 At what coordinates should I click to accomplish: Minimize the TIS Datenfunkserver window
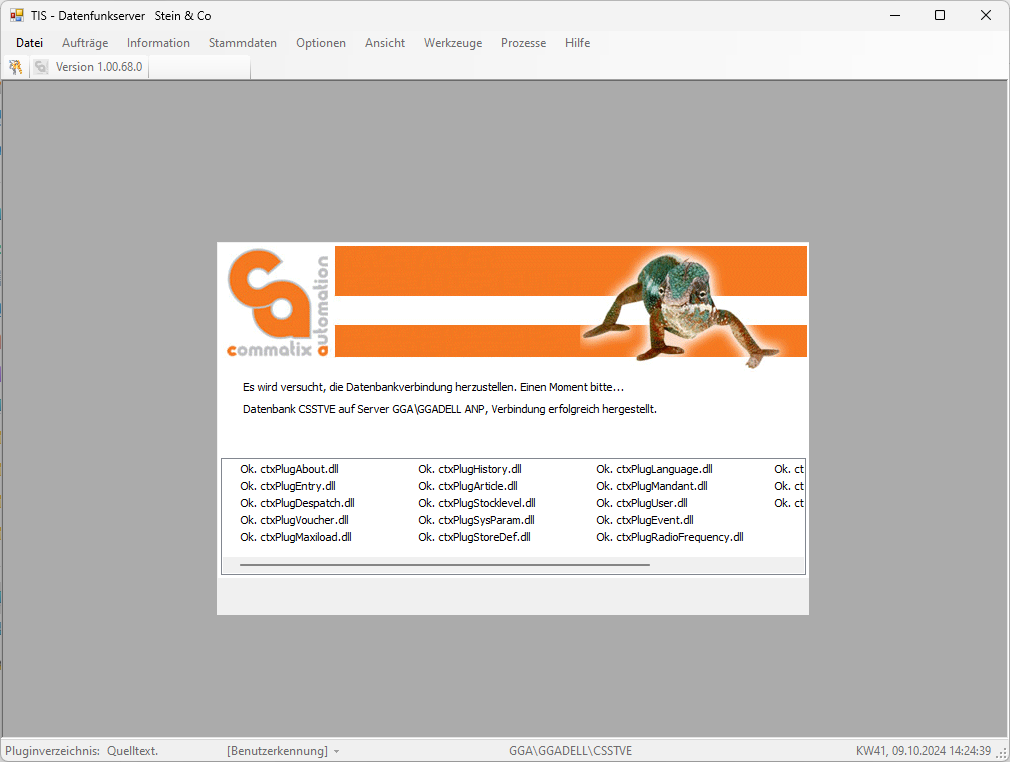[895, 15]
